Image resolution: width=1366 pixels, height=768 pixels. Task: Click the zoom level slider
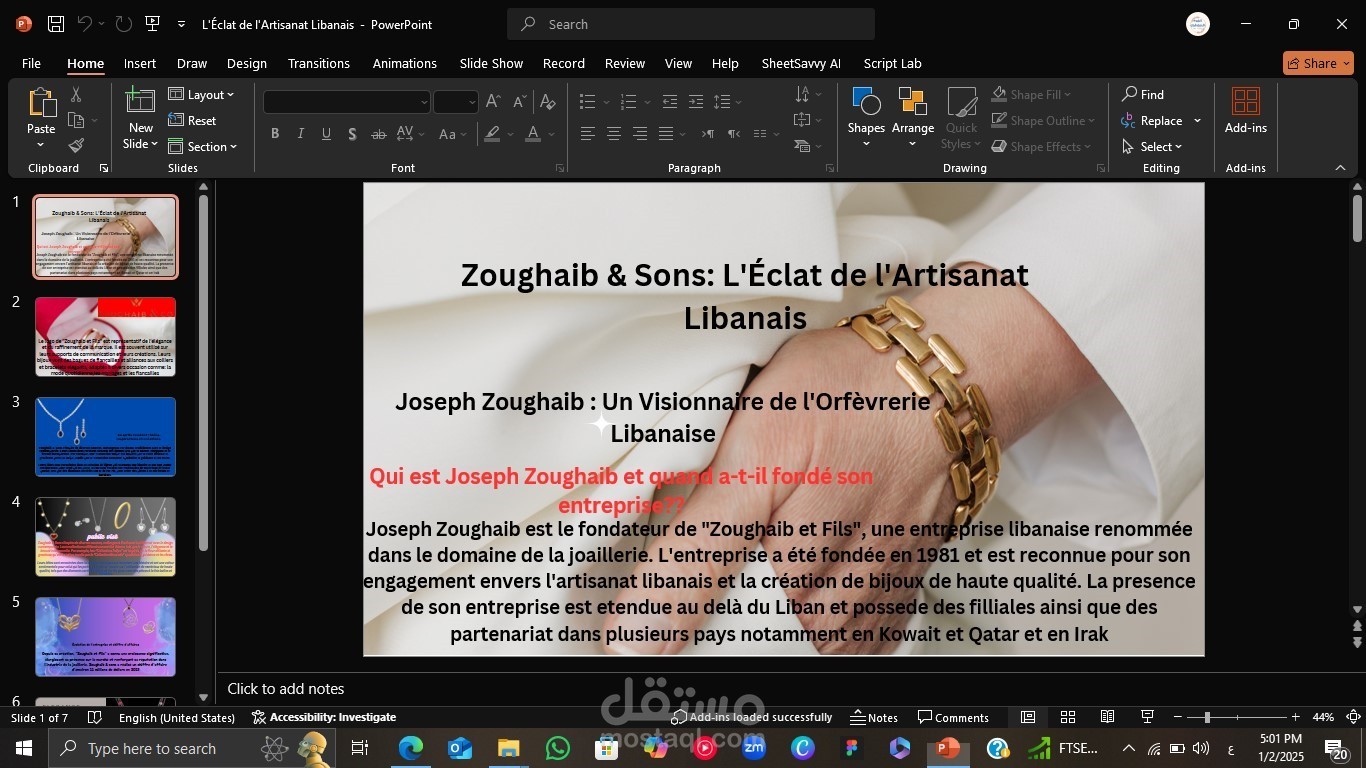click(x=1237, y=717)
